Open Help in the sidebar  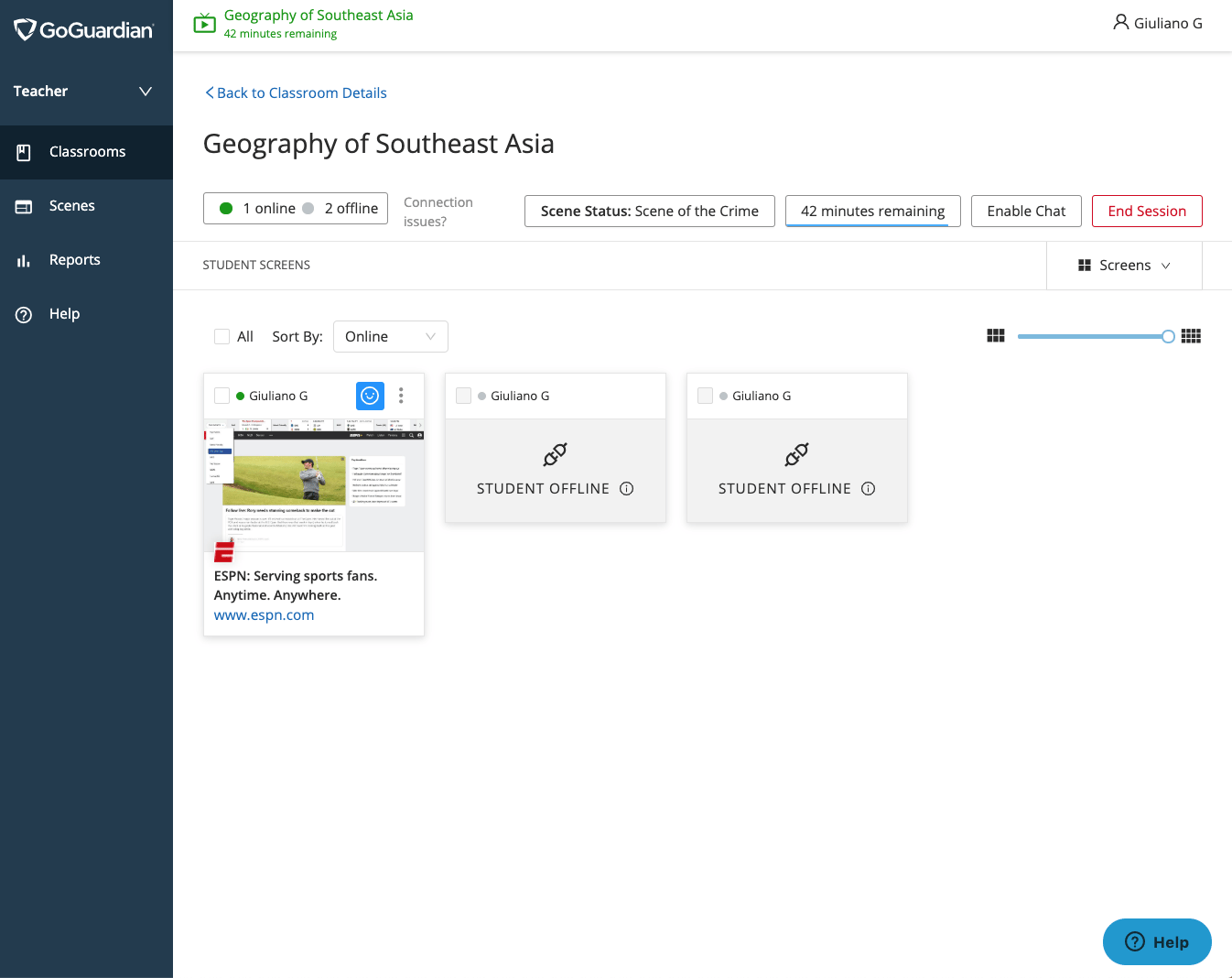click(86, 314)
